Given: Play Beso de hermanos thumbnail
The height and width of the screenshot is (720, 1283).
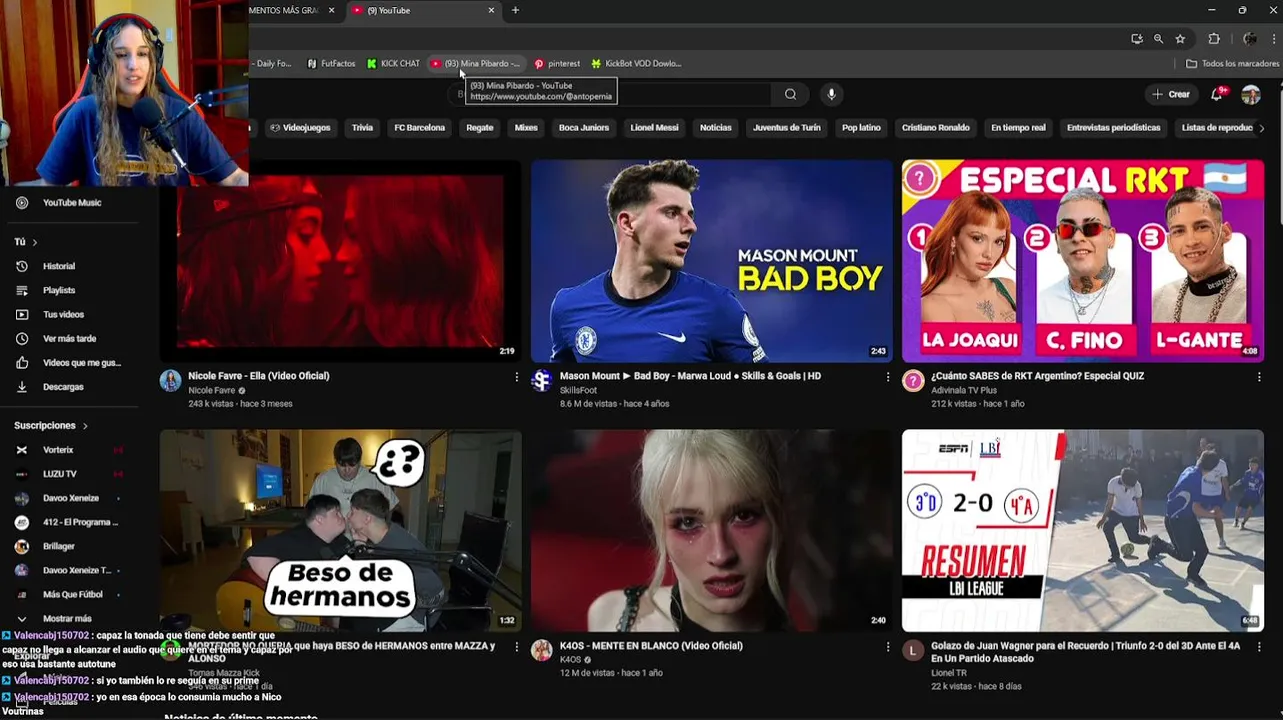Looking at the screenshot, I should pos(340,531).
